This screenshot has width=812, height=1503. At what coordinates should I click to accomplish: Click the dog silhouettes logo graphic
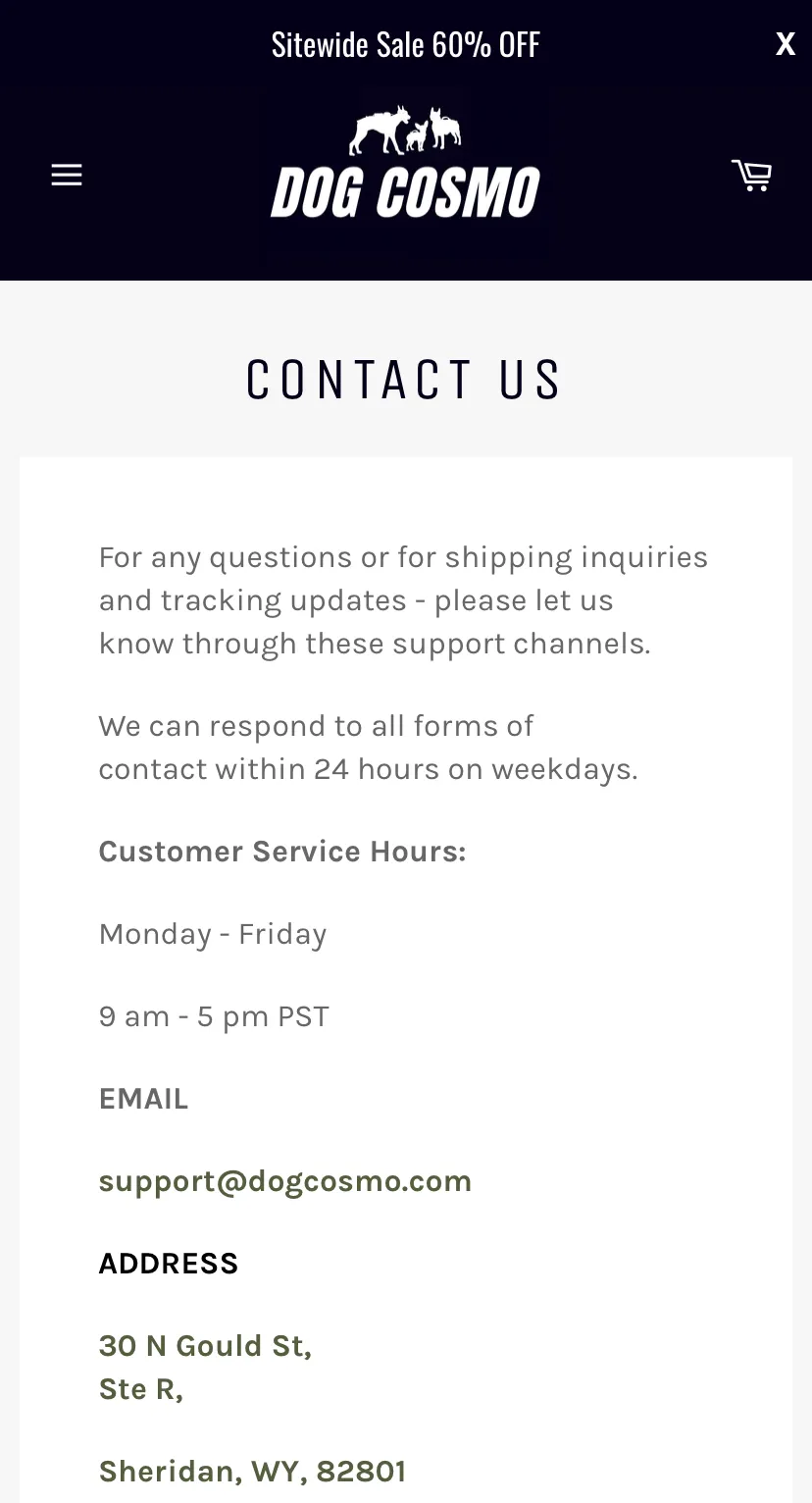tap(405, 130)
